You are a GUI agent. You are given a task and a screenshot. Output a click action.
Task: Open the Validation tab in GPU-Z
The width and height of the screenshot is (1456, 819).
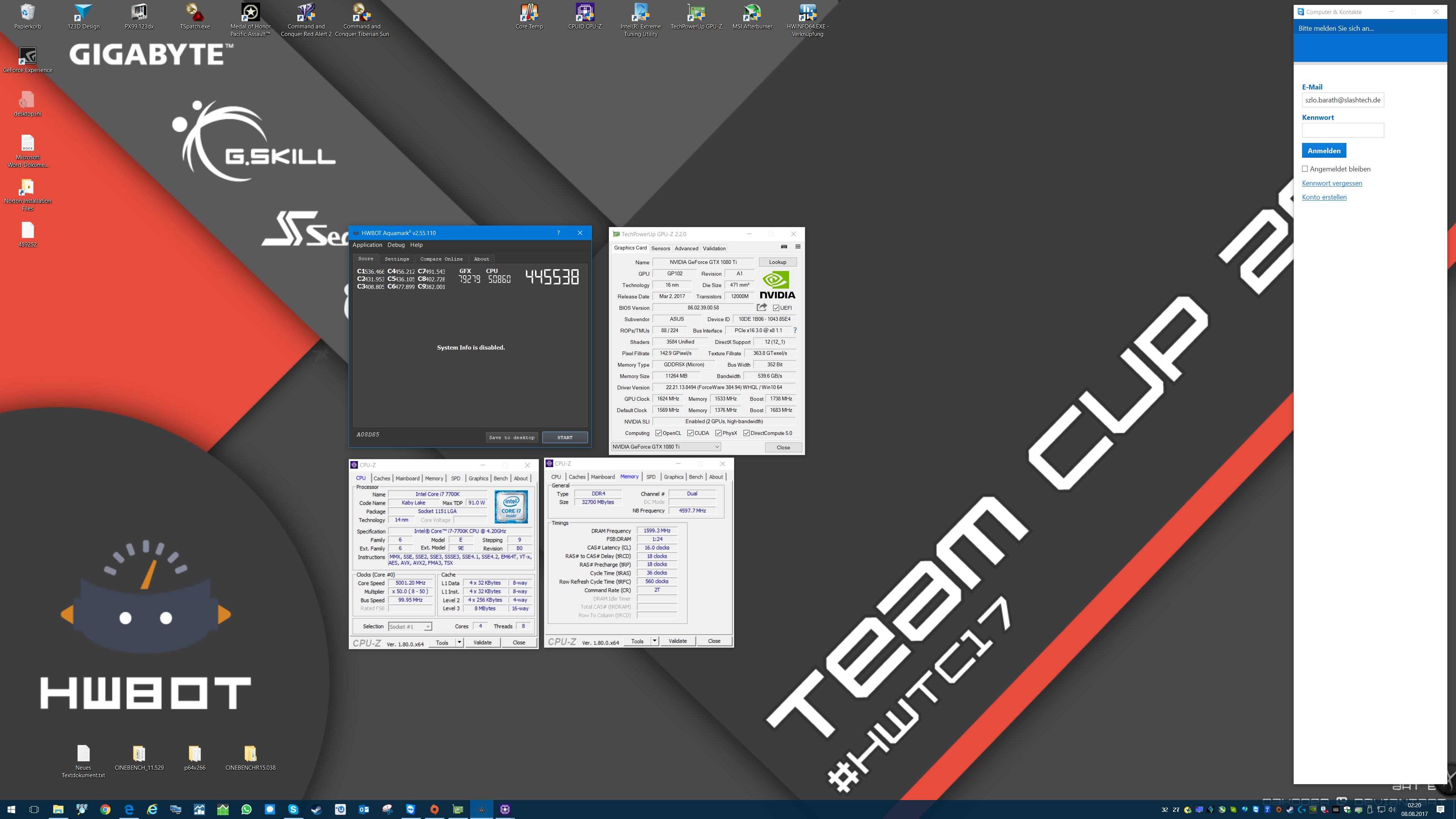coord(714,248)
